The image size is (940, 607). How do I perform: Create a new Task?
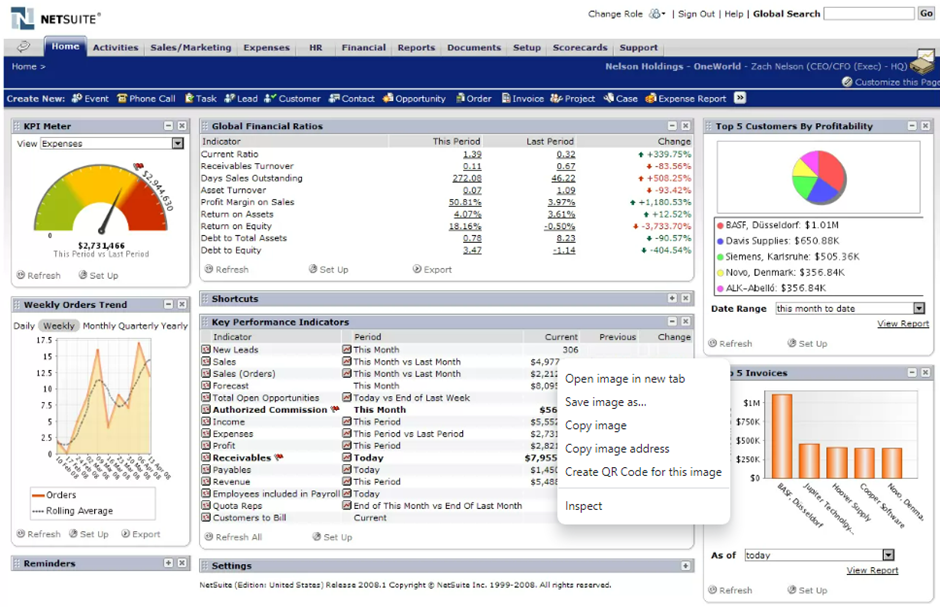click(x=201, y=98)
